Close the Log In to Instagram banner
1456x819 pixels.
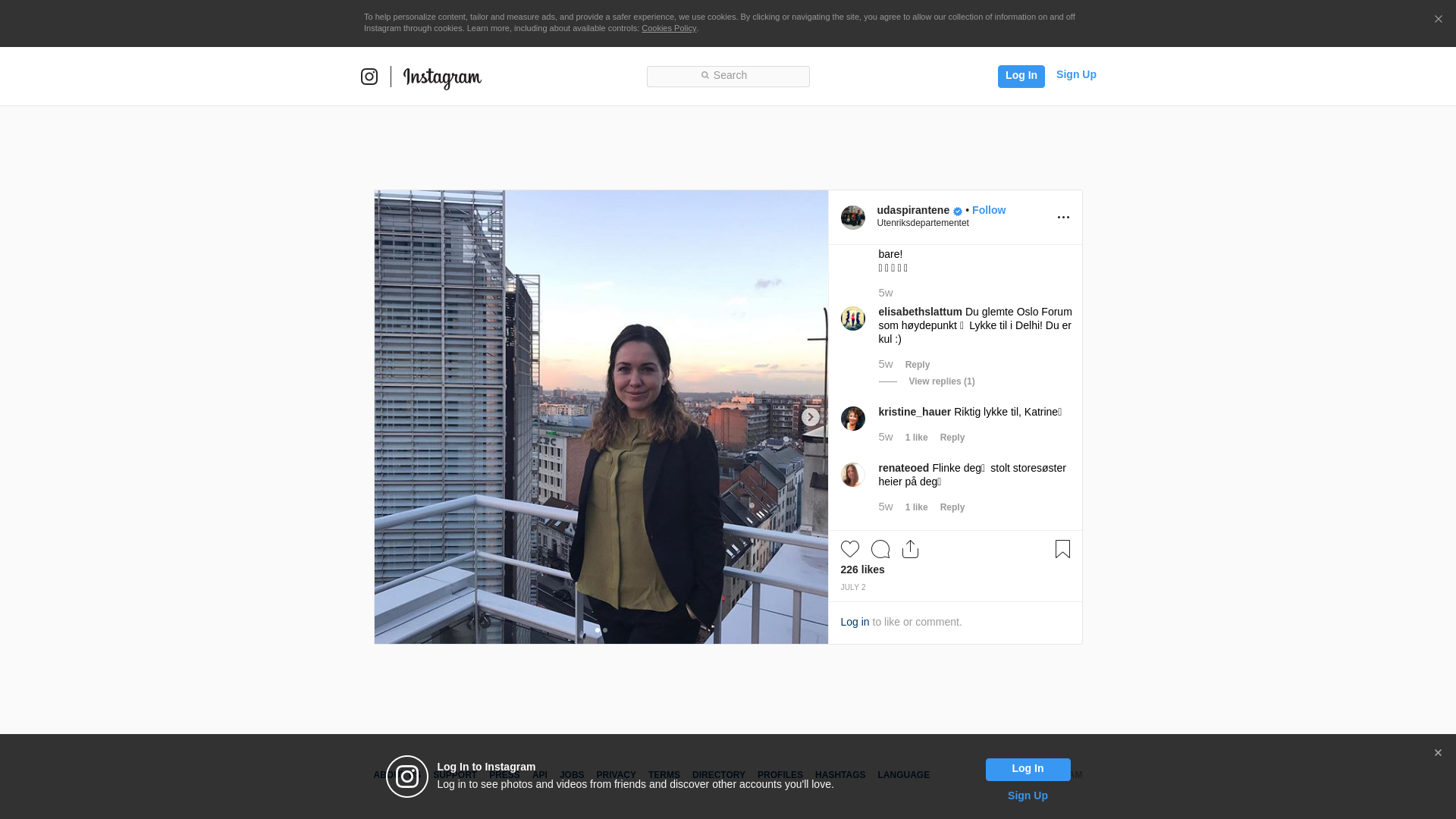point(1438,753)
